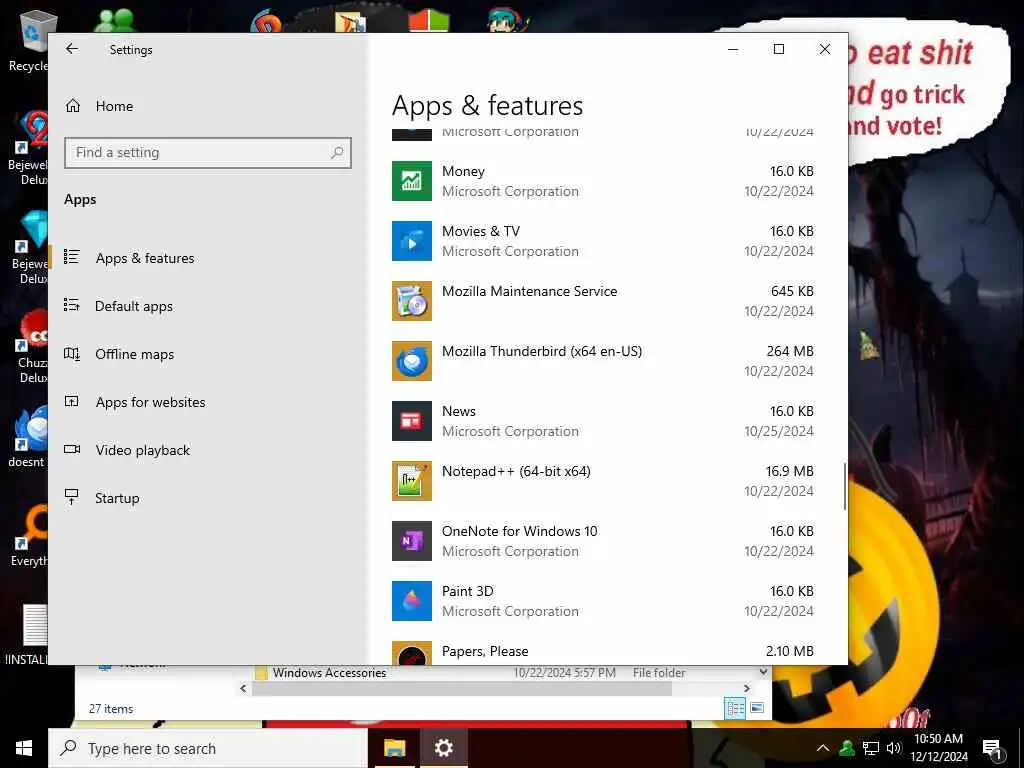Click the Papers, Please app icon
This screenshot has width=1024, height=768.
coord(411,654)
